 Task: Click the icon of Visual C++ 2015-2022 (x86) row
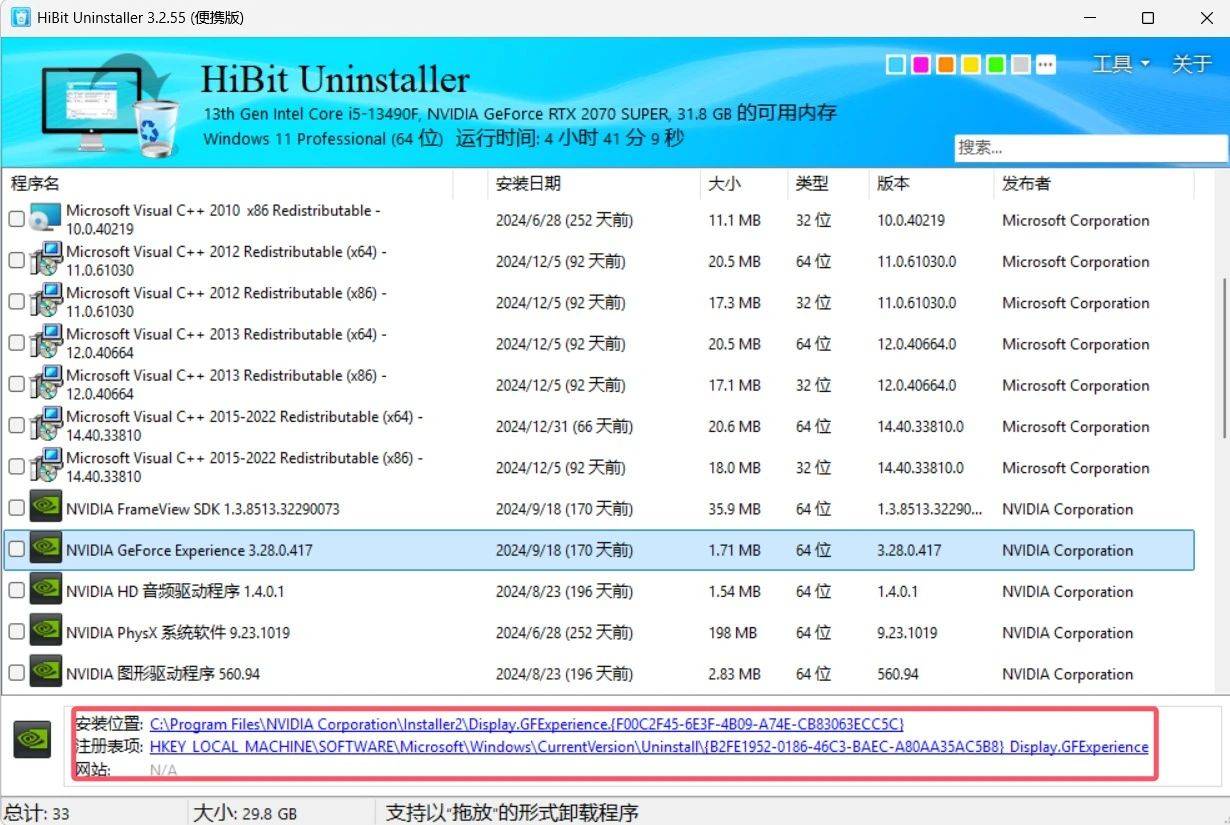point(45,466)
